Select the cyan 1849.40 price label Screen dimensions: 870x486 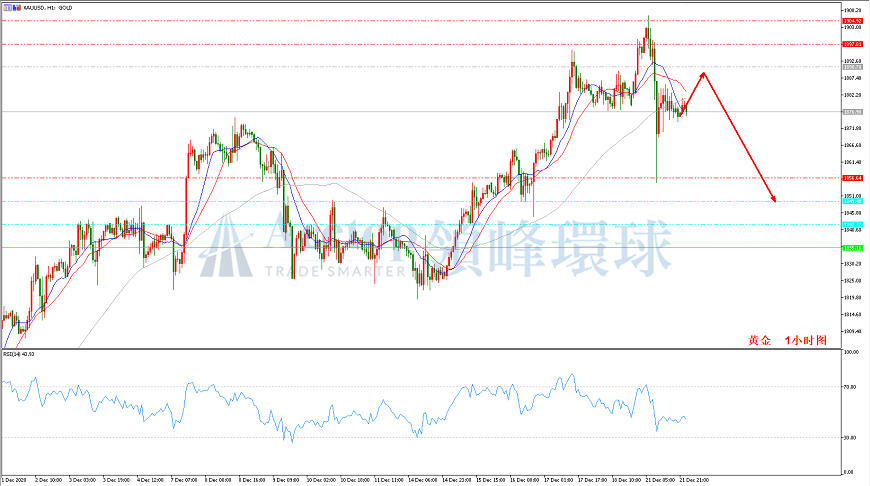click(853, 201)
